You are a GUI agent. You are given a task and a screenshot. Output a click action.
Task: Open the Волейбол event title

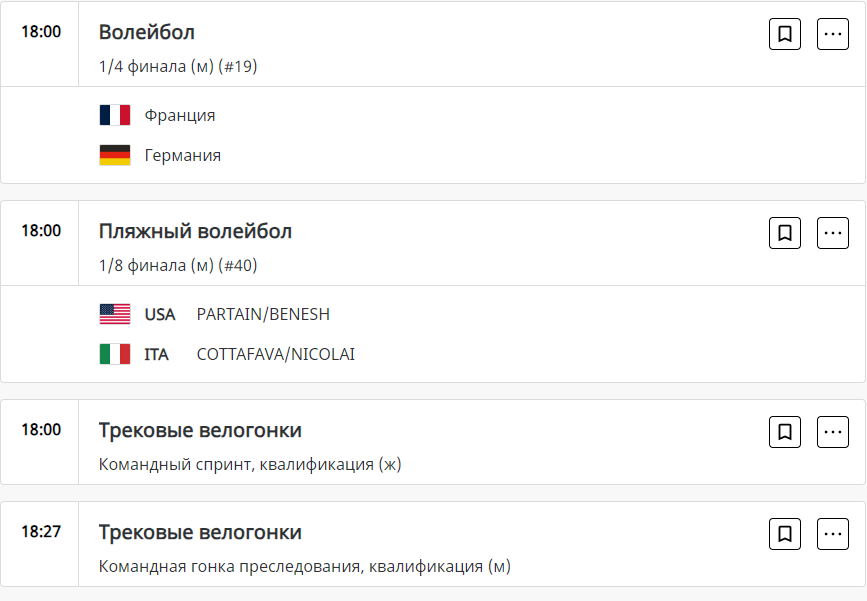(x=147, y=32)
